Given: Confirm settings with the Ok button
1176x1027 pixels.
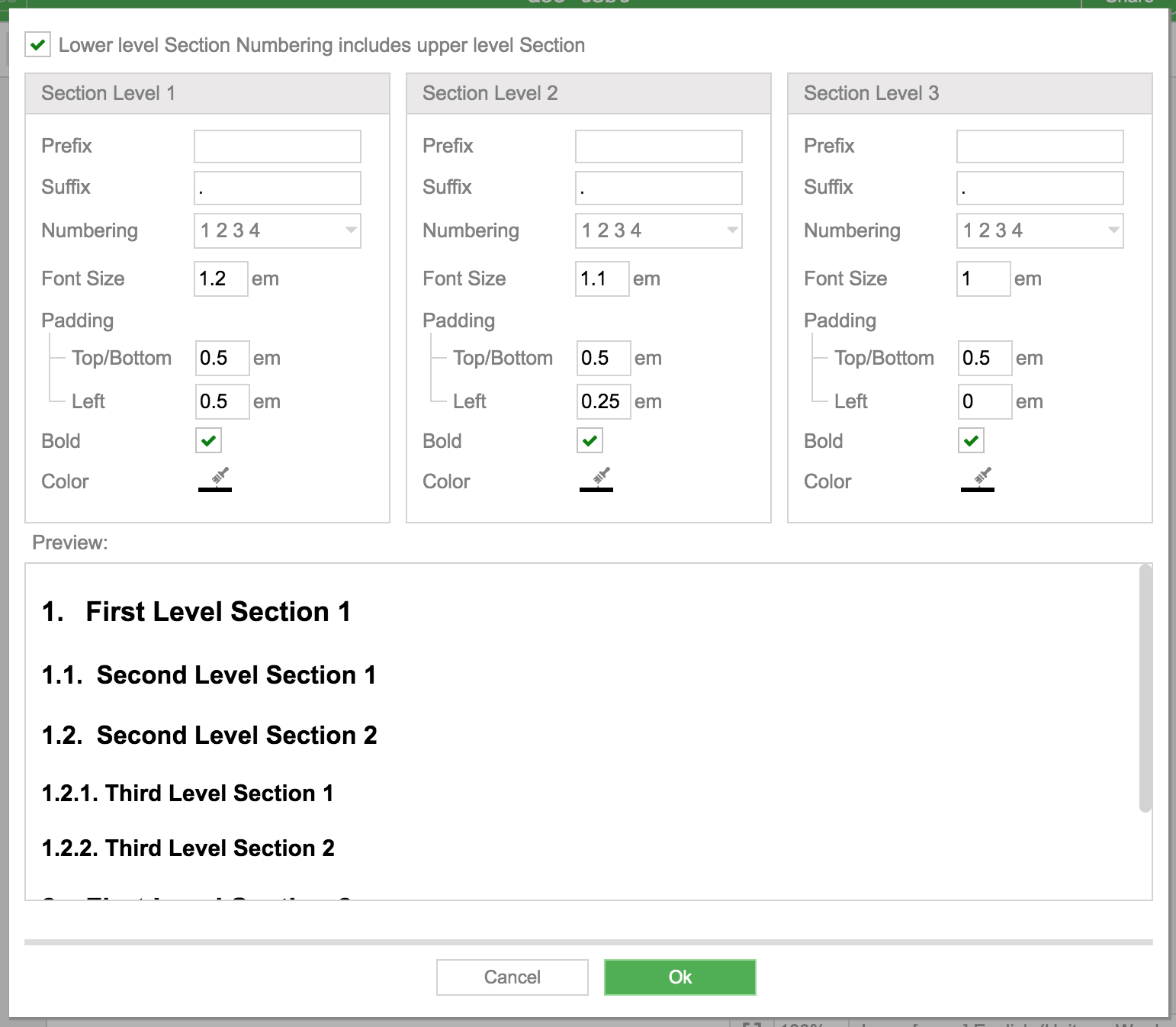Looking at the screenshot, I should tap(680, 977).
